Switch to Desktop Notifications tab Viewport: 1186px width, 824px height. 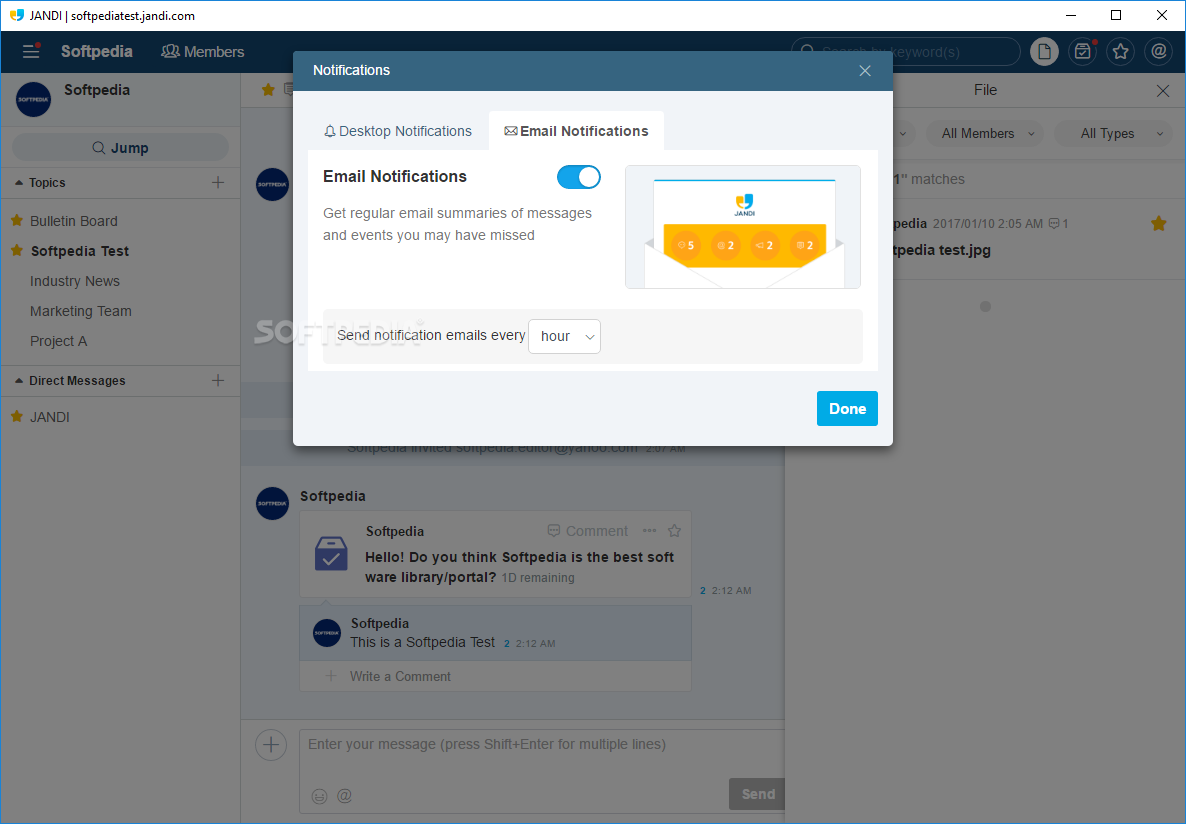pyautogui.click(x=398, y=131)
